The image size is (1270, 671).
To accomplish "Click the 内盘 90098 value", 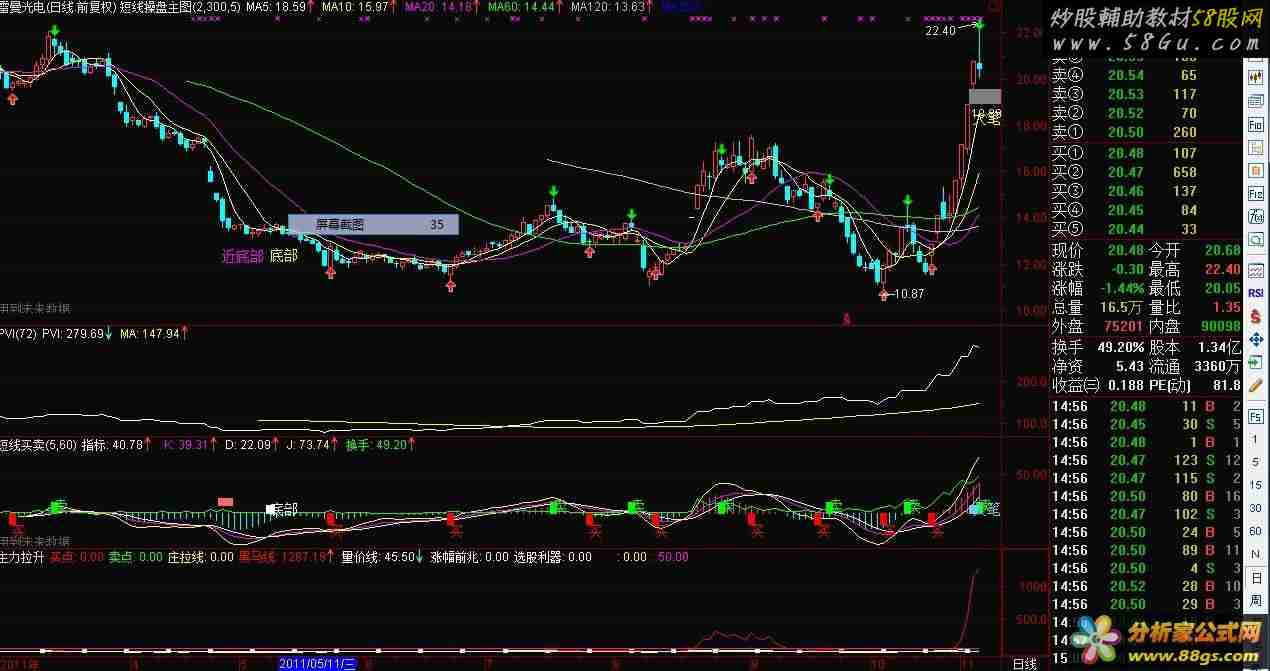I will (1218, 326).
